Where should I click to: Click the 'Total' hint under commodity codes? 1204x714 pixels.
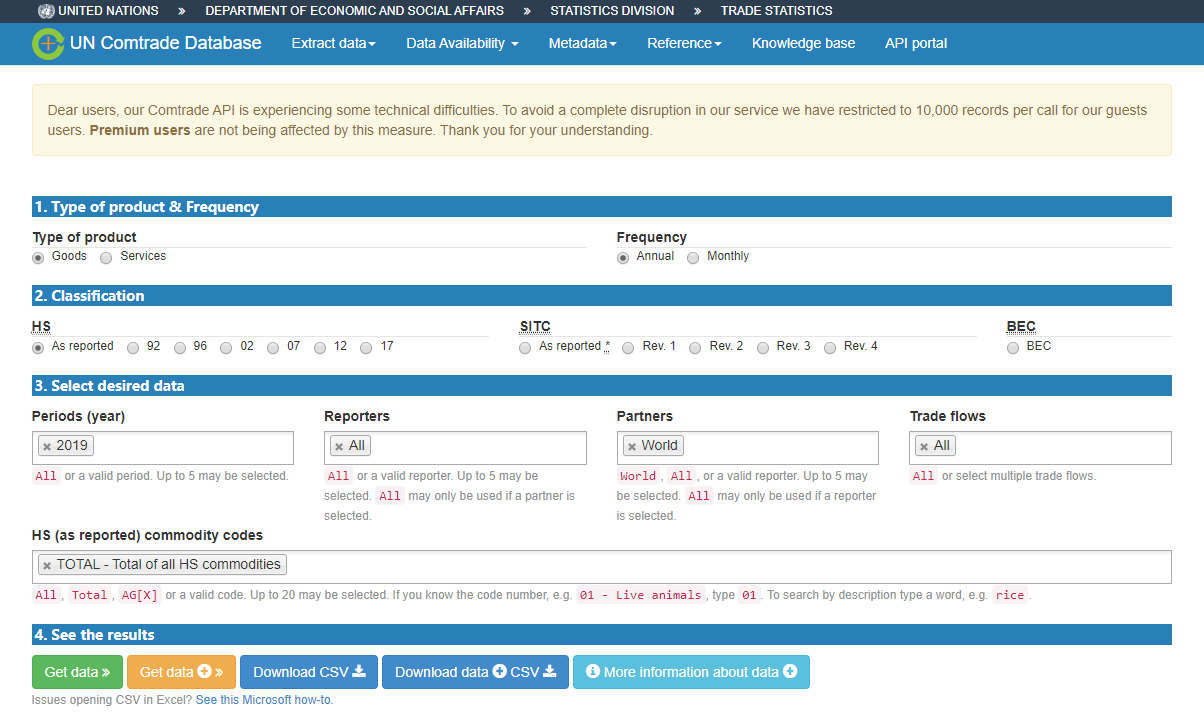[89, 595]
